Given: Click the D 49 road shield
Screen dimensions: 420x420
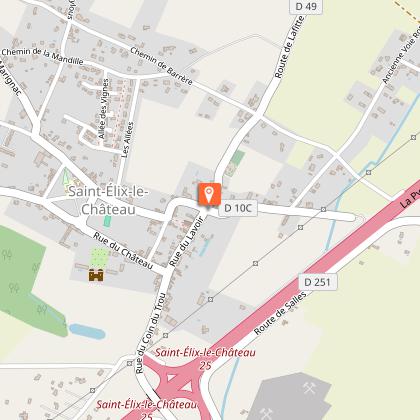Looking at the screenshot, I should [306, 7].
